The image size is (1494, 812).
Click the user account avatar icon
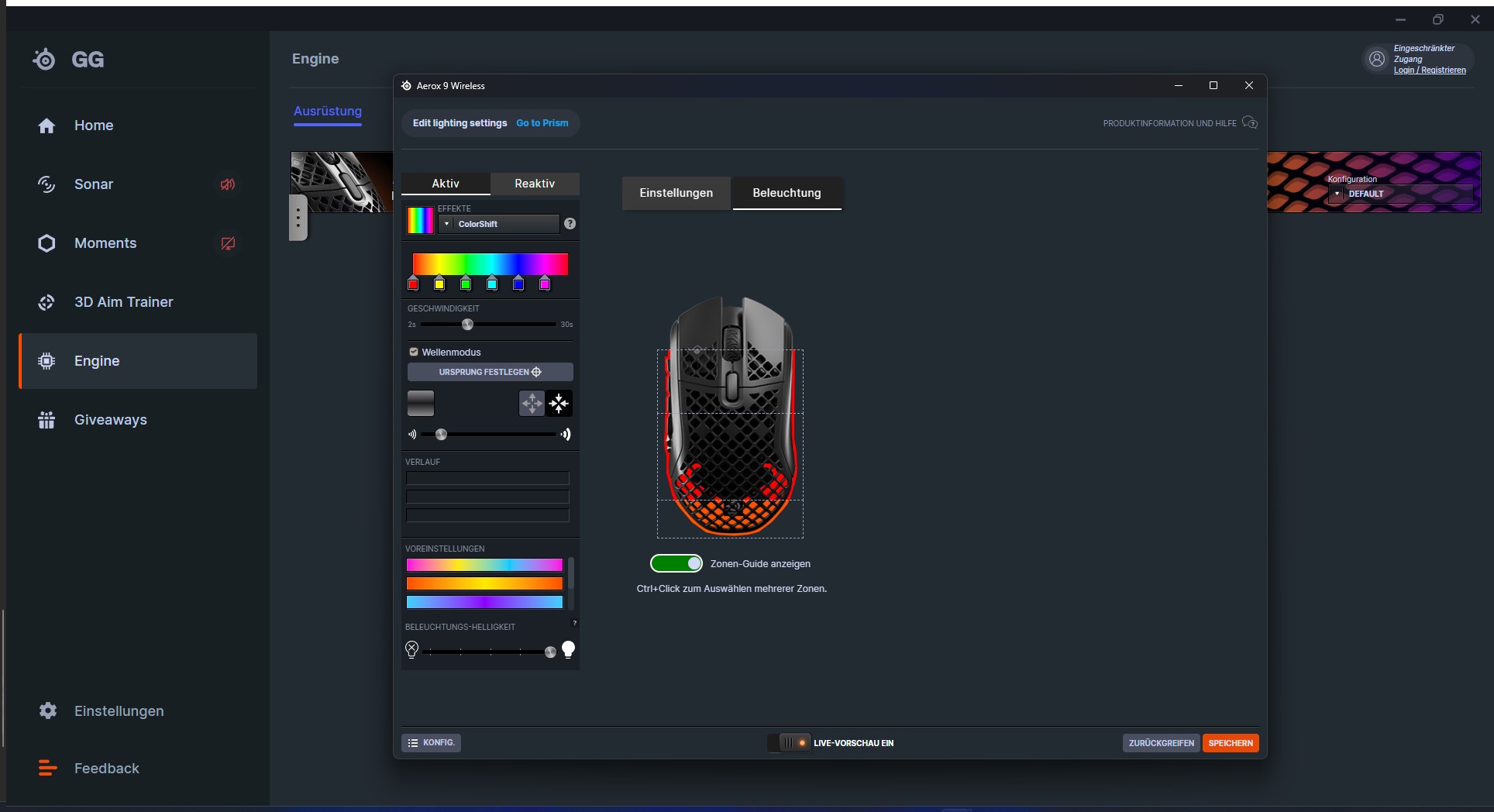click(x=1377, y=59)
